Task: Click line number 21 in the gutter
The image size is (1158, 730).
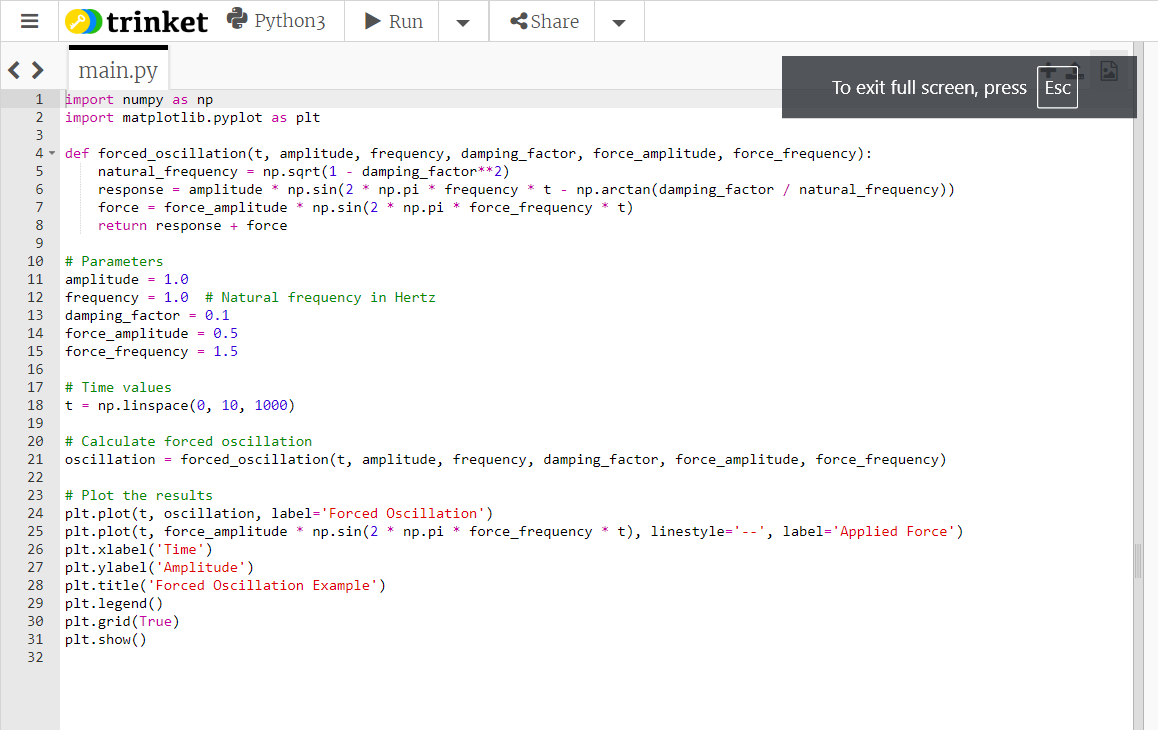Action: (35, 459)
